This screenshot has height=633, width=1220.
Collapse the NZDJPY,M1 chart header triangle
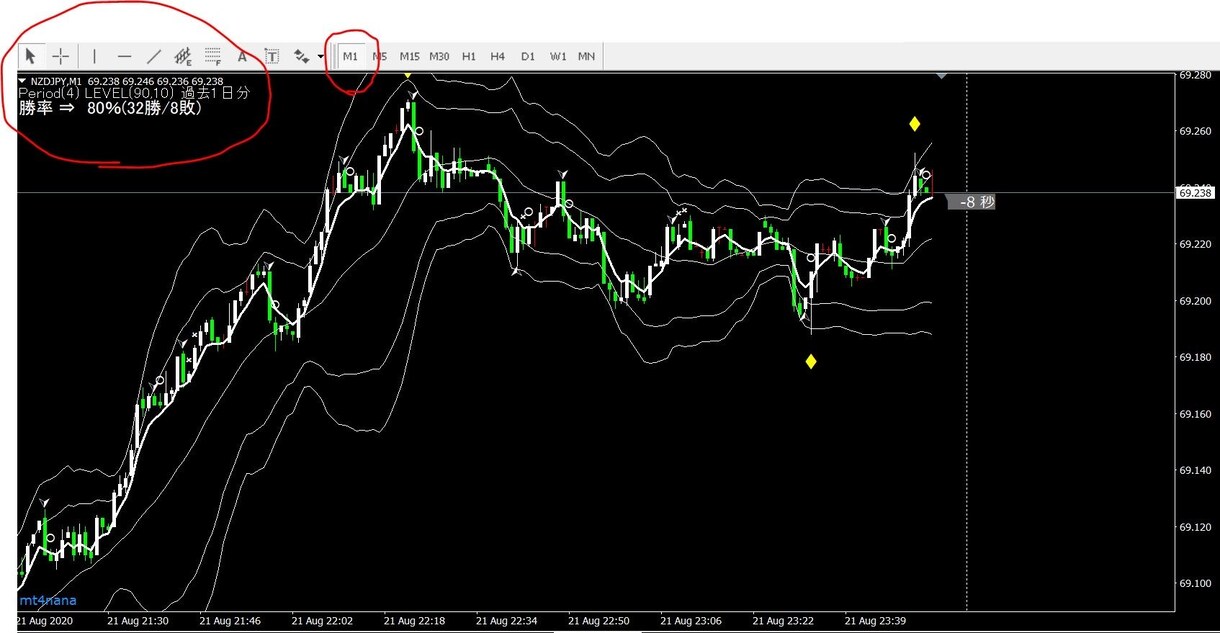click(x=23, y=81)
